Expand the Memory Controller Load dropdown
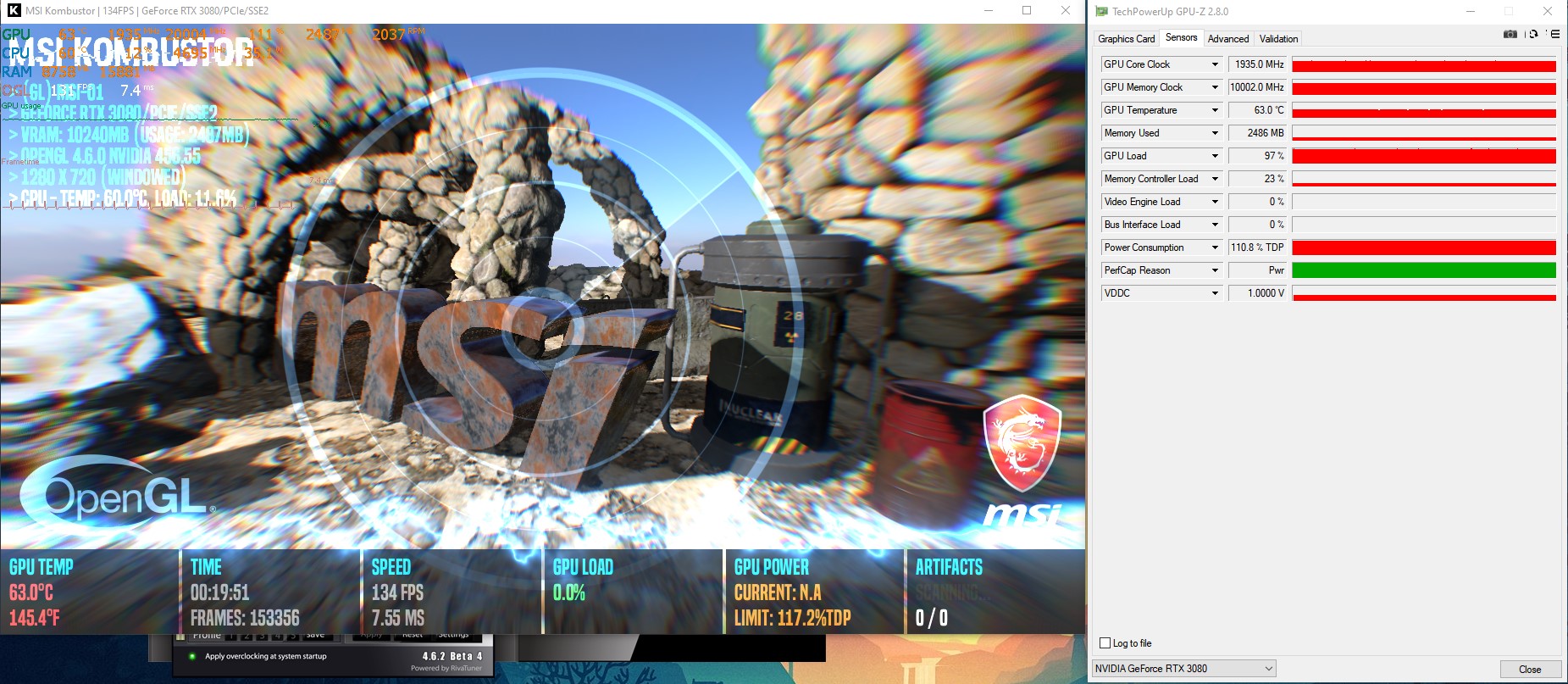The image size is (1568, 684). [1215, 179]
